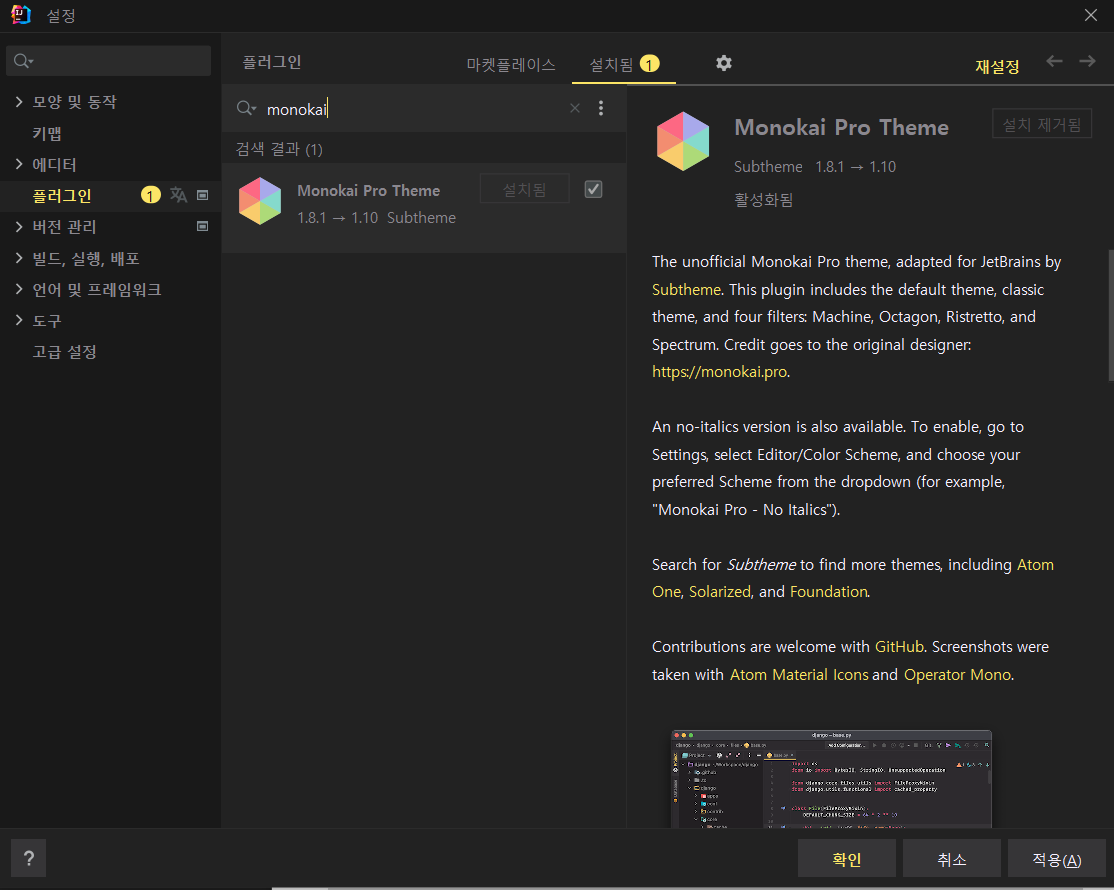Screen dimensions: 1114x890
Task: Click update count badge in 플러그인 row
Action: click(x=151, y=195)
